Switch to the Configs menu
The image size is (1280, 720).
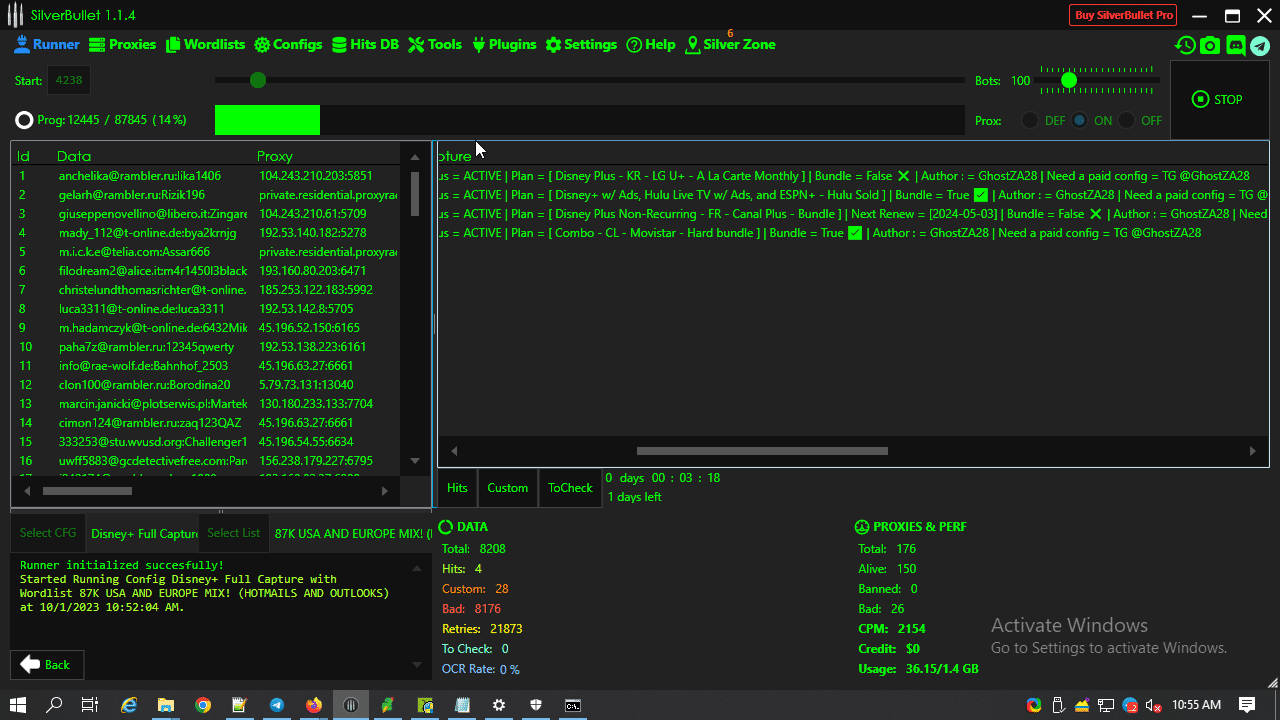tap(288, 45)
